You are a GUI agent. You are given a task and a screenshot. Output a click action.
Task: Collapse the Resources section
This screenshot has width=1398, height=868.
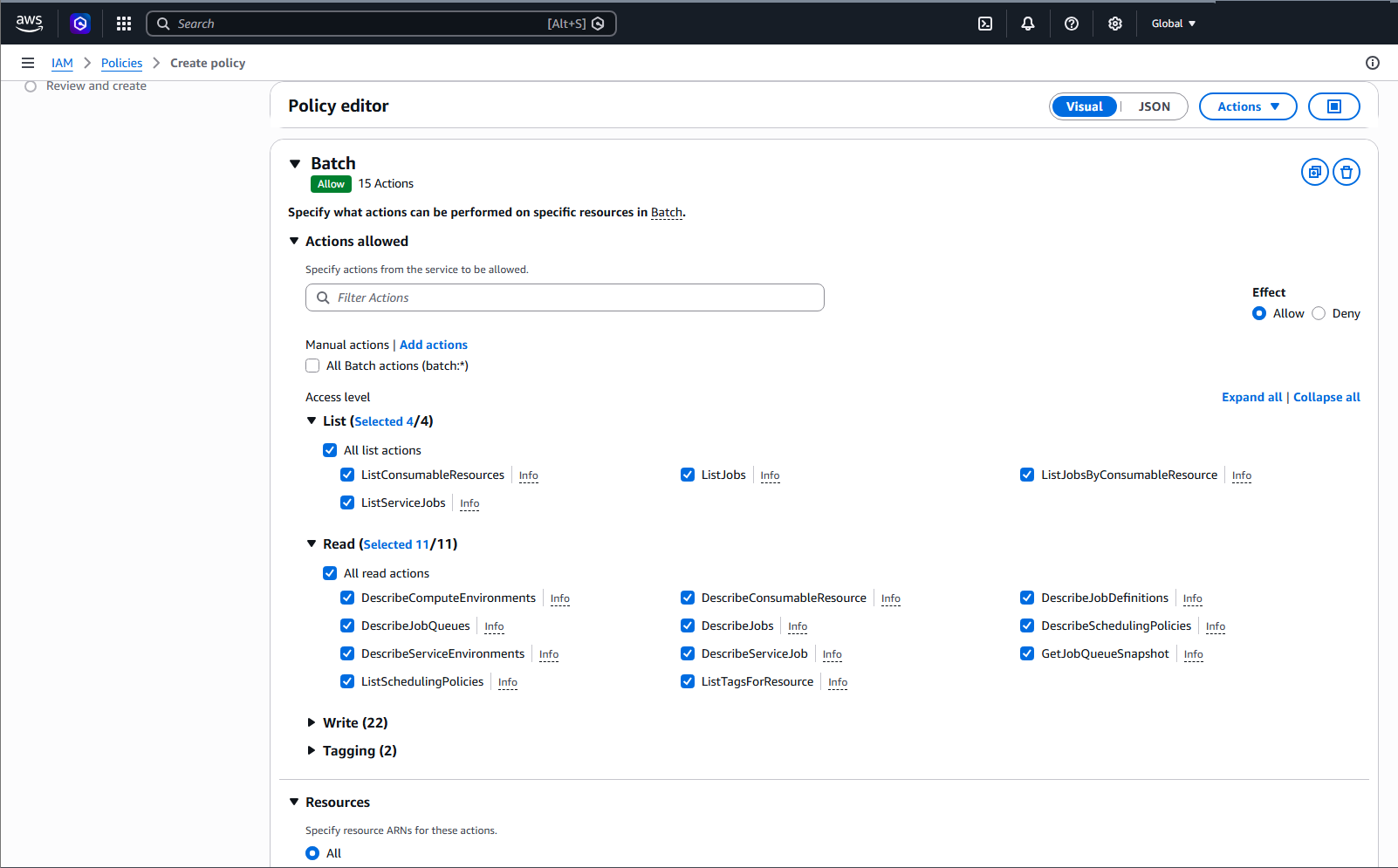pos(294,802)
